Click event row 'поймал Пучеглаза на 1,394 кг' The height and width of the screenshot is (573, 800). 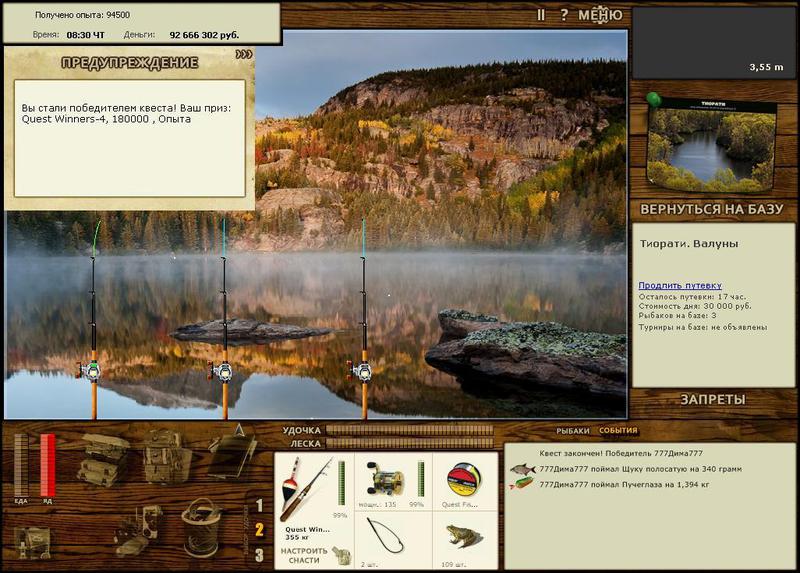(624, 484)
